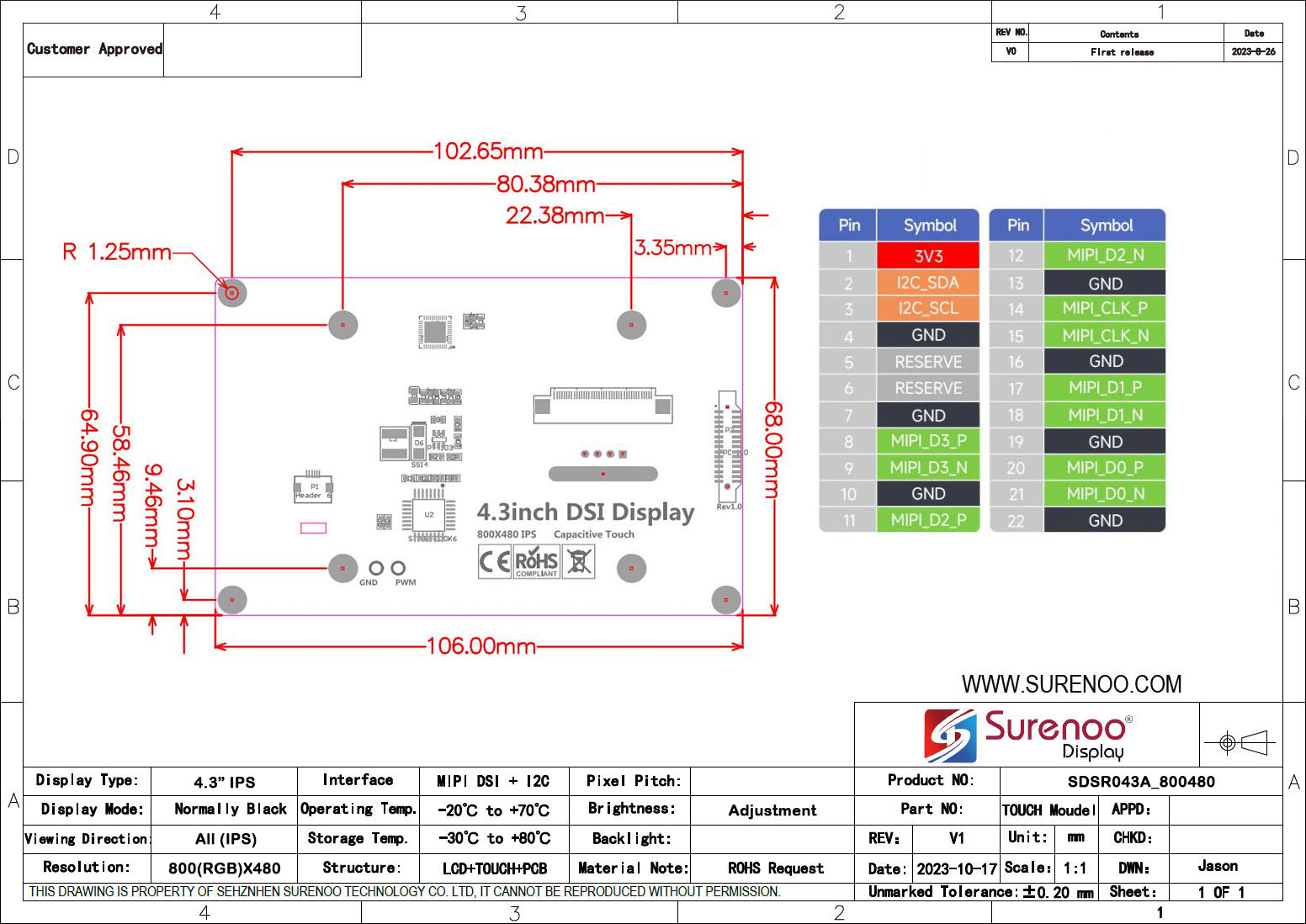Click the top-left mounting hole with red ring

[232, 293]
